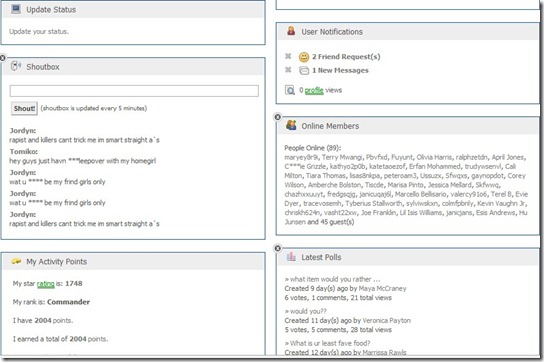The height and width of the screenshot is (362, 544).
Task: Close the Shoutbox panel with its X
Action: tap(2, 58)
